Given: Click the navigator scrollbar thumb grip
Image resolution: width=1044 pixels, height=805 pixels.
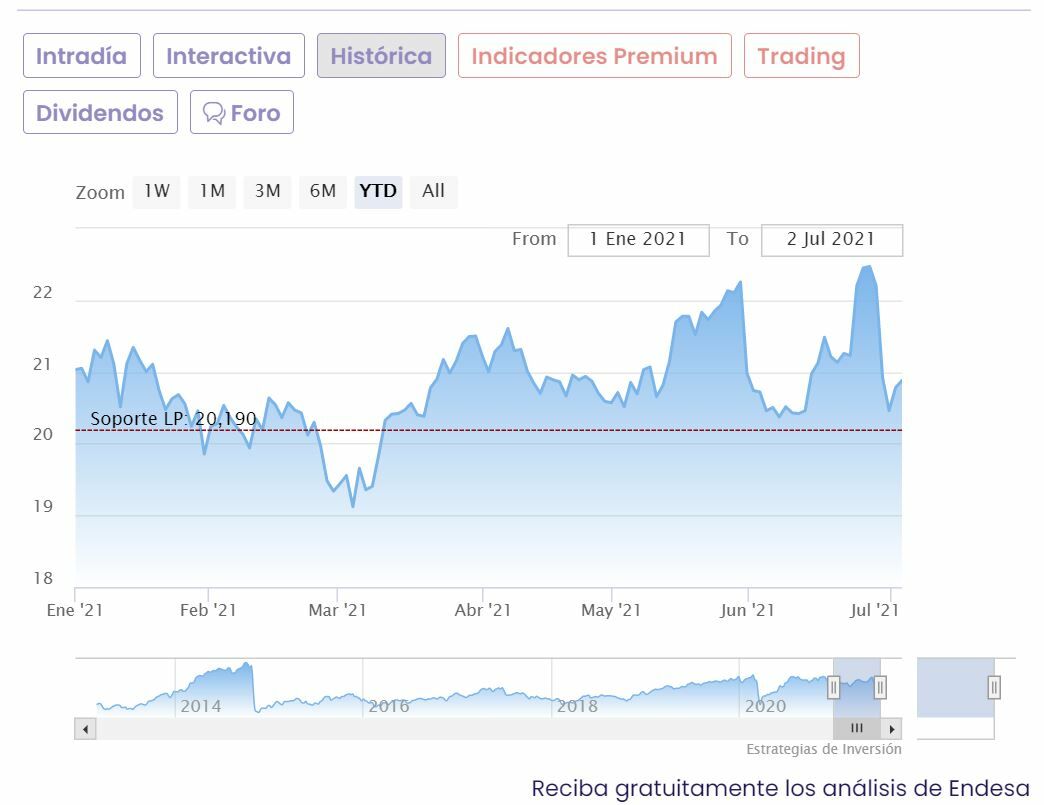Looking at the screenshot, I should (856, 729).
